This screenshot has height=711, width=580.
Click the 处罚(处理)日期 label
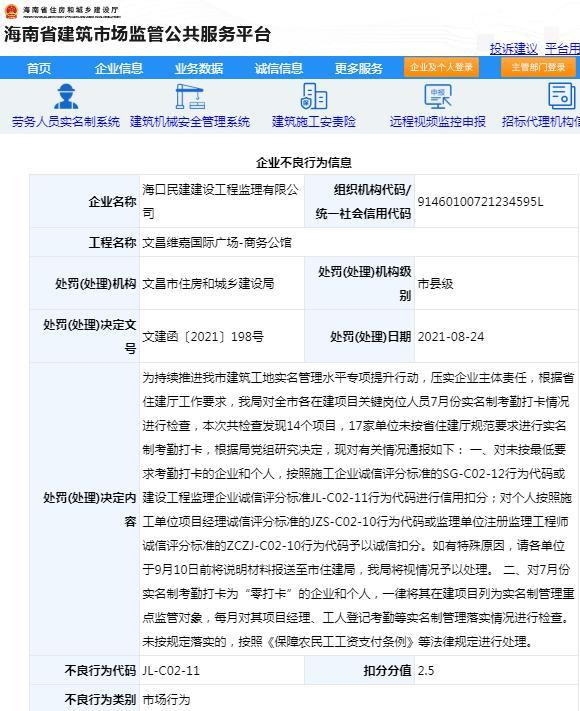370,336
